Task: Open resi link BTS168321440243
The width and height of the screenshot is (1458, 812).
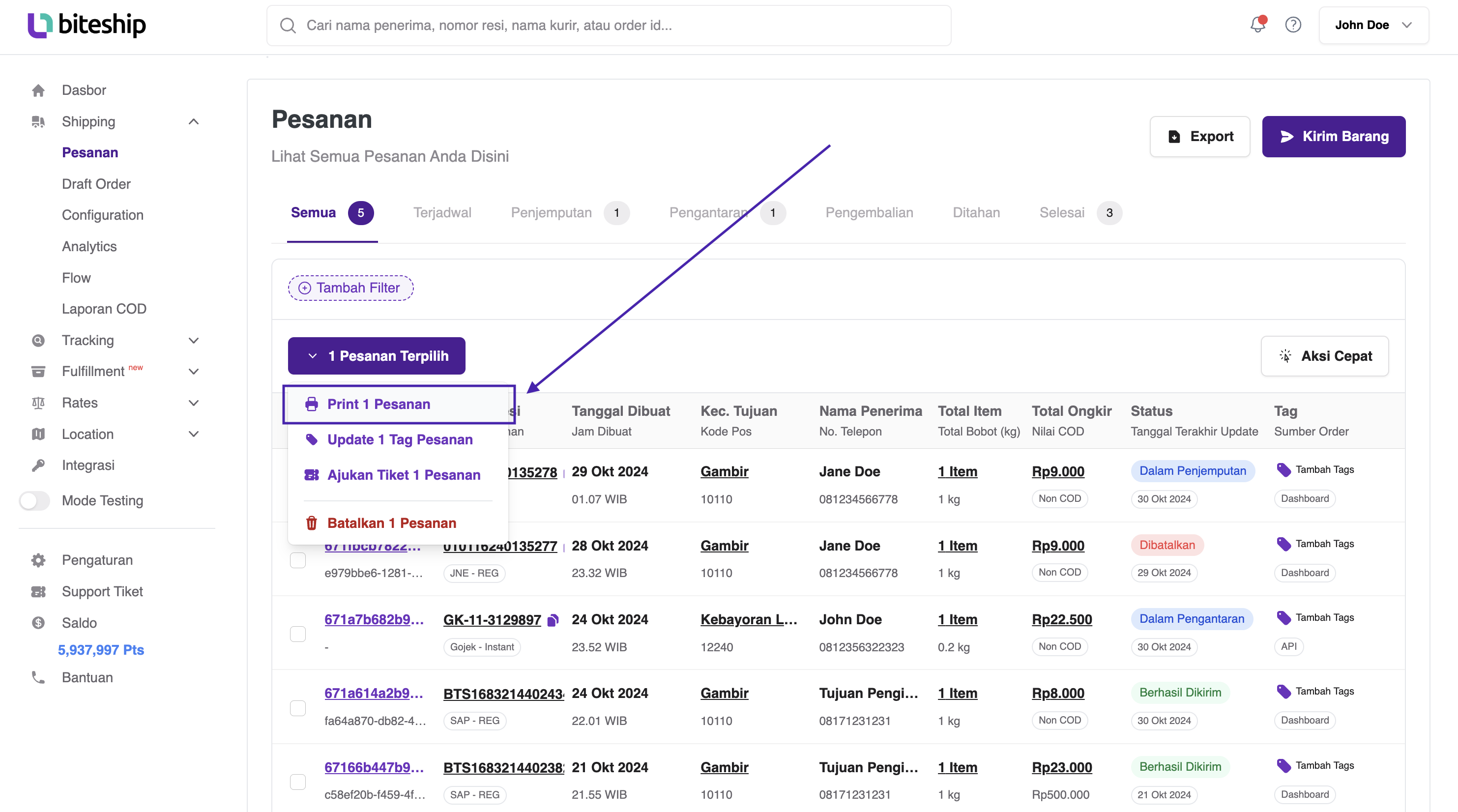Action: 503,694
